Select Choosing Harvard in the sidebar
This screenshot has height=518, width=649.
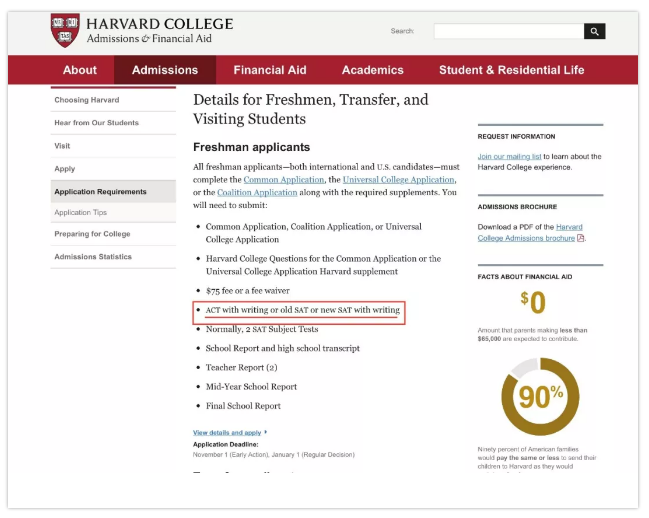click(x=87, y=100)
